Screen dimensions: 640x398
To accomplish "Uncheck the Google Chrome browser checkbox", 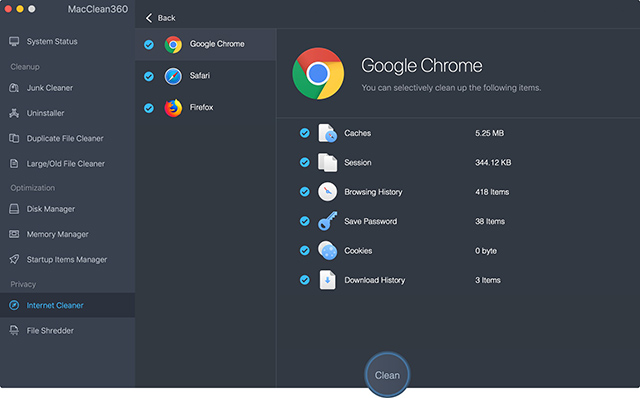I will (149, 44).
